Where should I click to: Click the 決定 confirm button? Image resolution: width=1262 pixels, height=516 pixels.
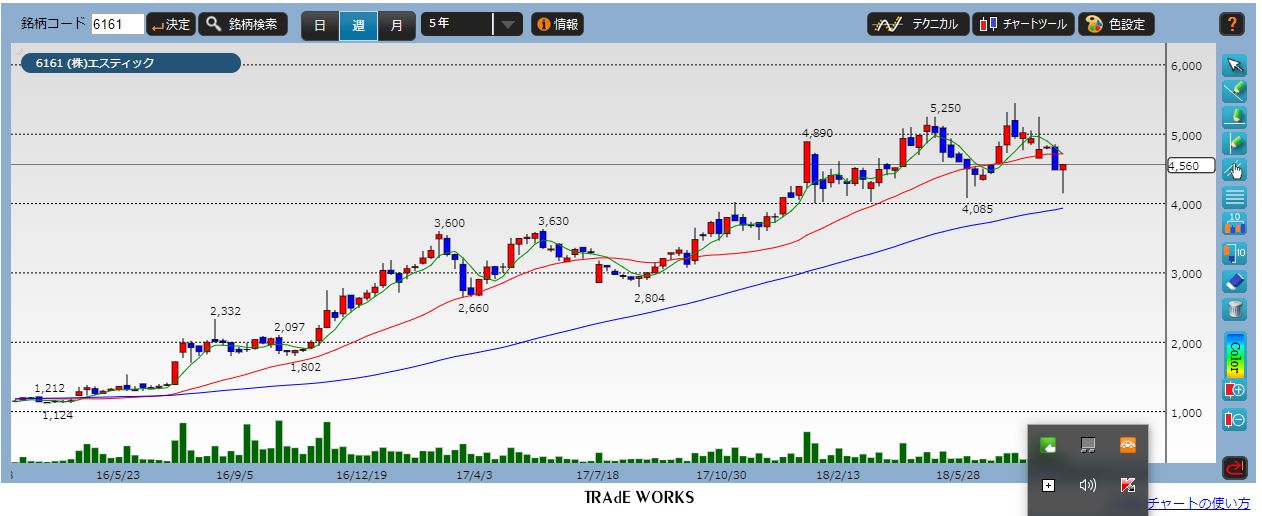coord(170,25)
